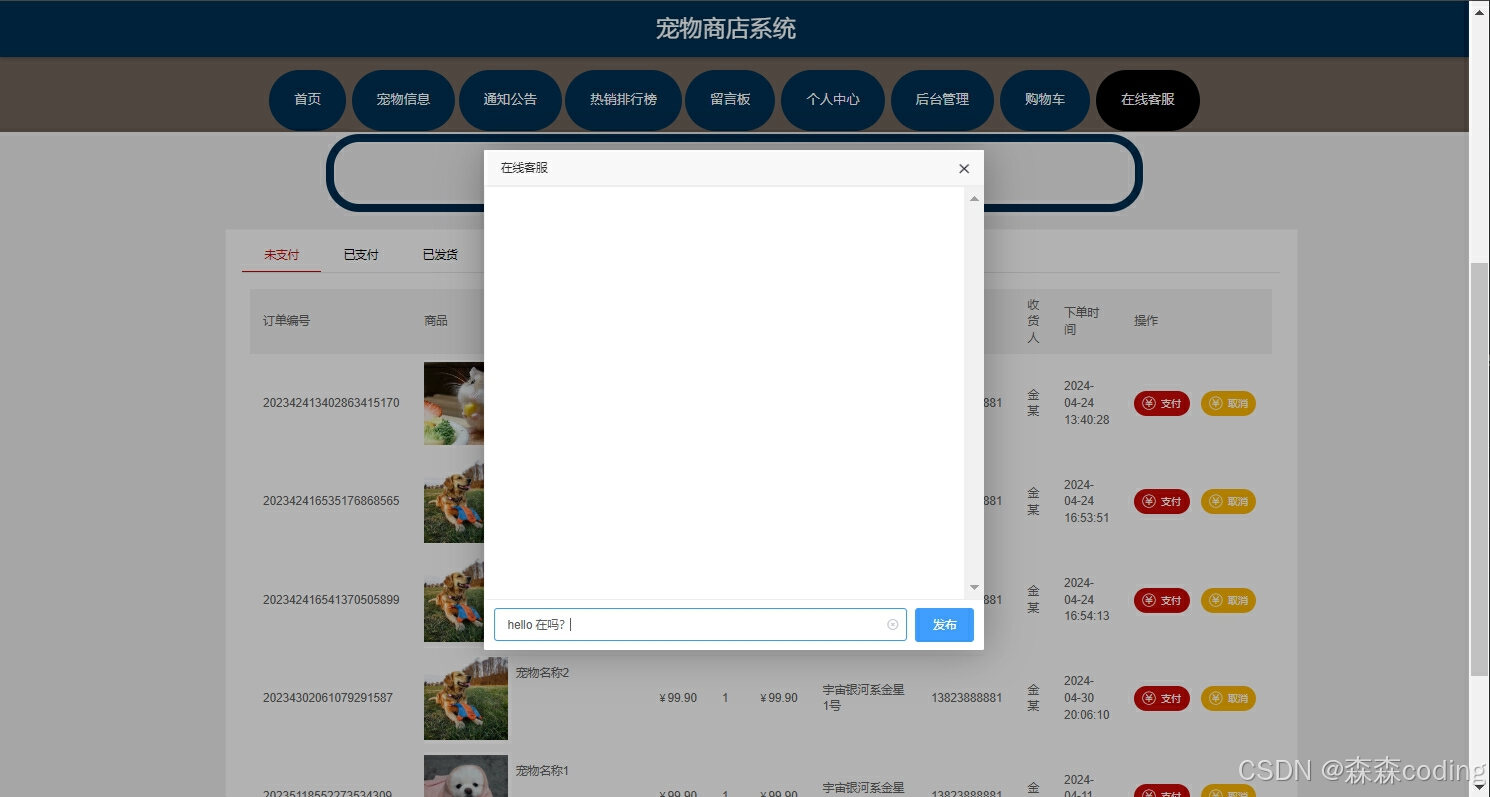Click the 宠物名称2 product name
The image size is (1490, 797).
coord(542,673)
